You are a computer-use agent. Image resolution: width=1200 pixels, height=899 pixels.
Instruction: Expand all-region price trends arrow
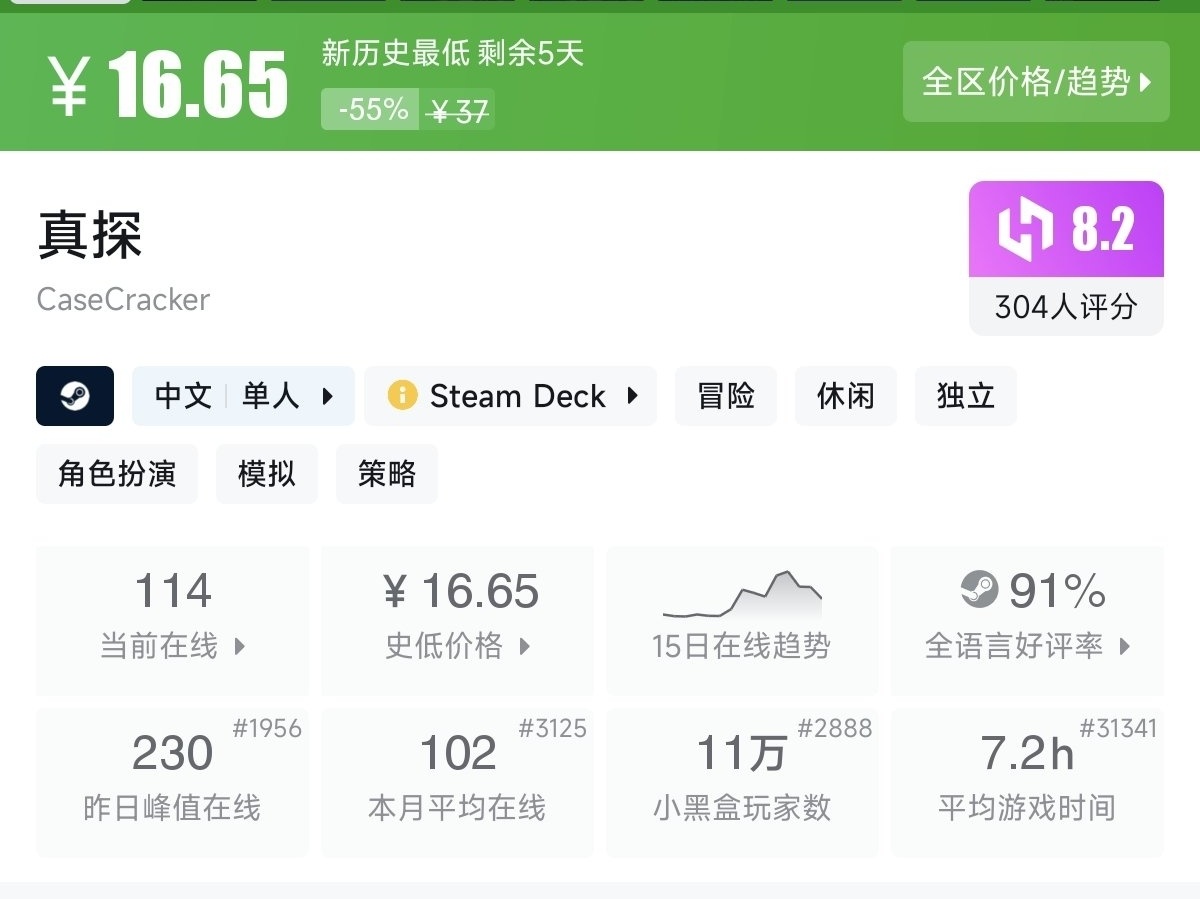(x=1146, y=82)
